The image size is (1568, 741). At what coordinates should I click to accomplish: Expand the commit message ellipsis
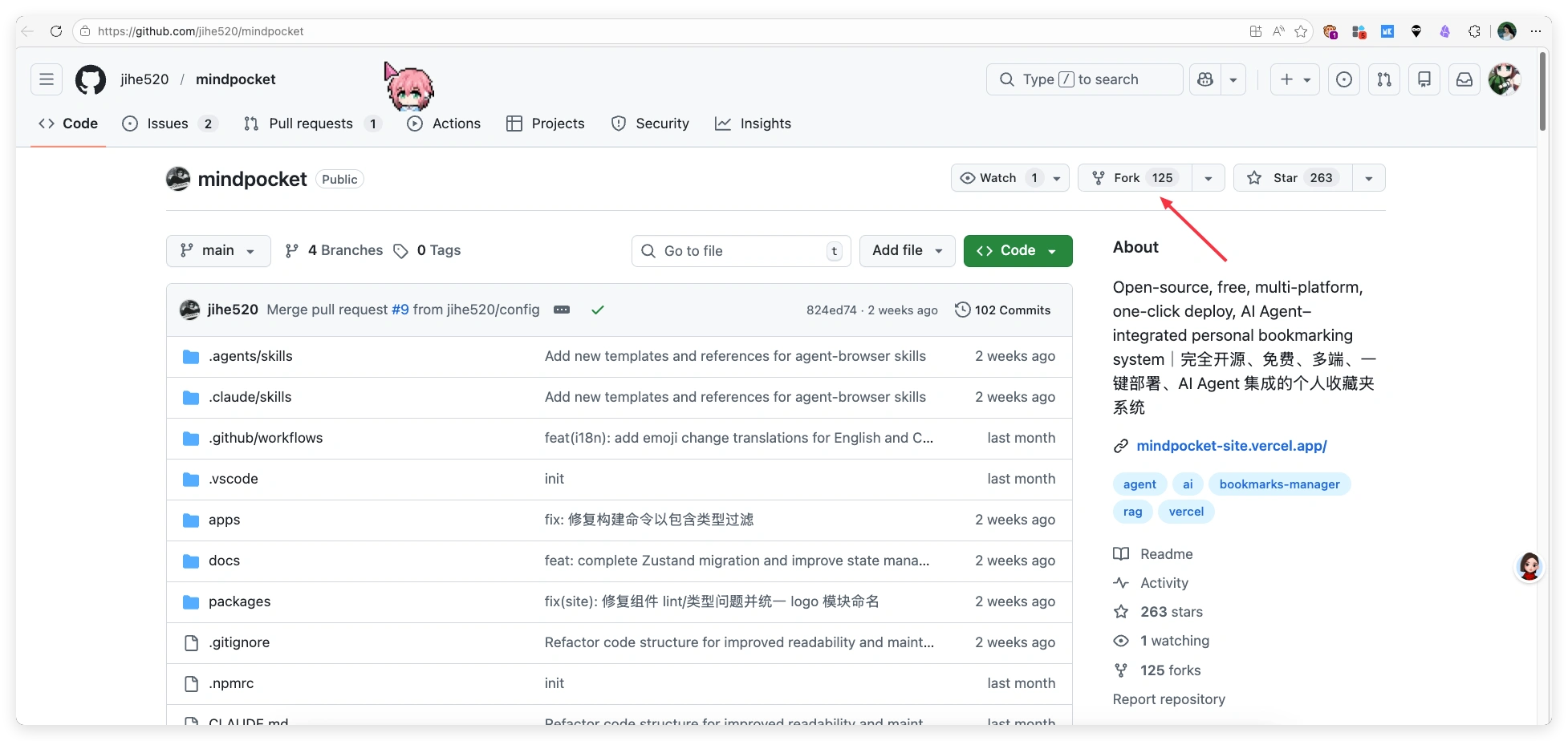pyautogui.click(x=562, y=310)
